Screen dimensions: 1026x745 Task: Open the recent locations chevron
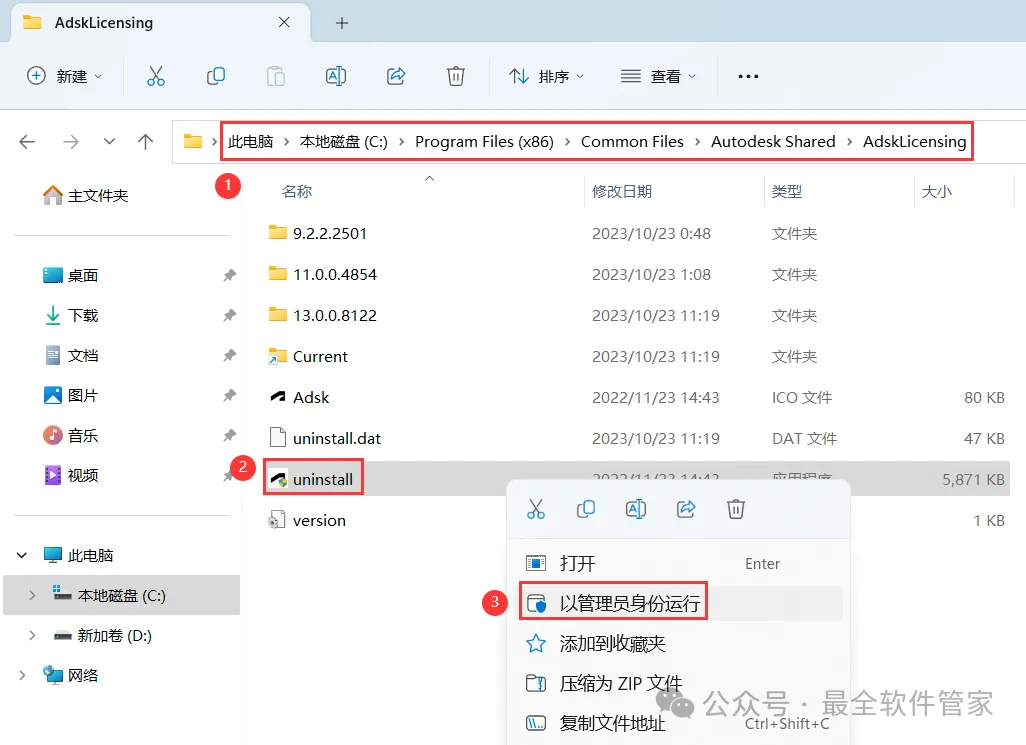(x=109, y=141)
